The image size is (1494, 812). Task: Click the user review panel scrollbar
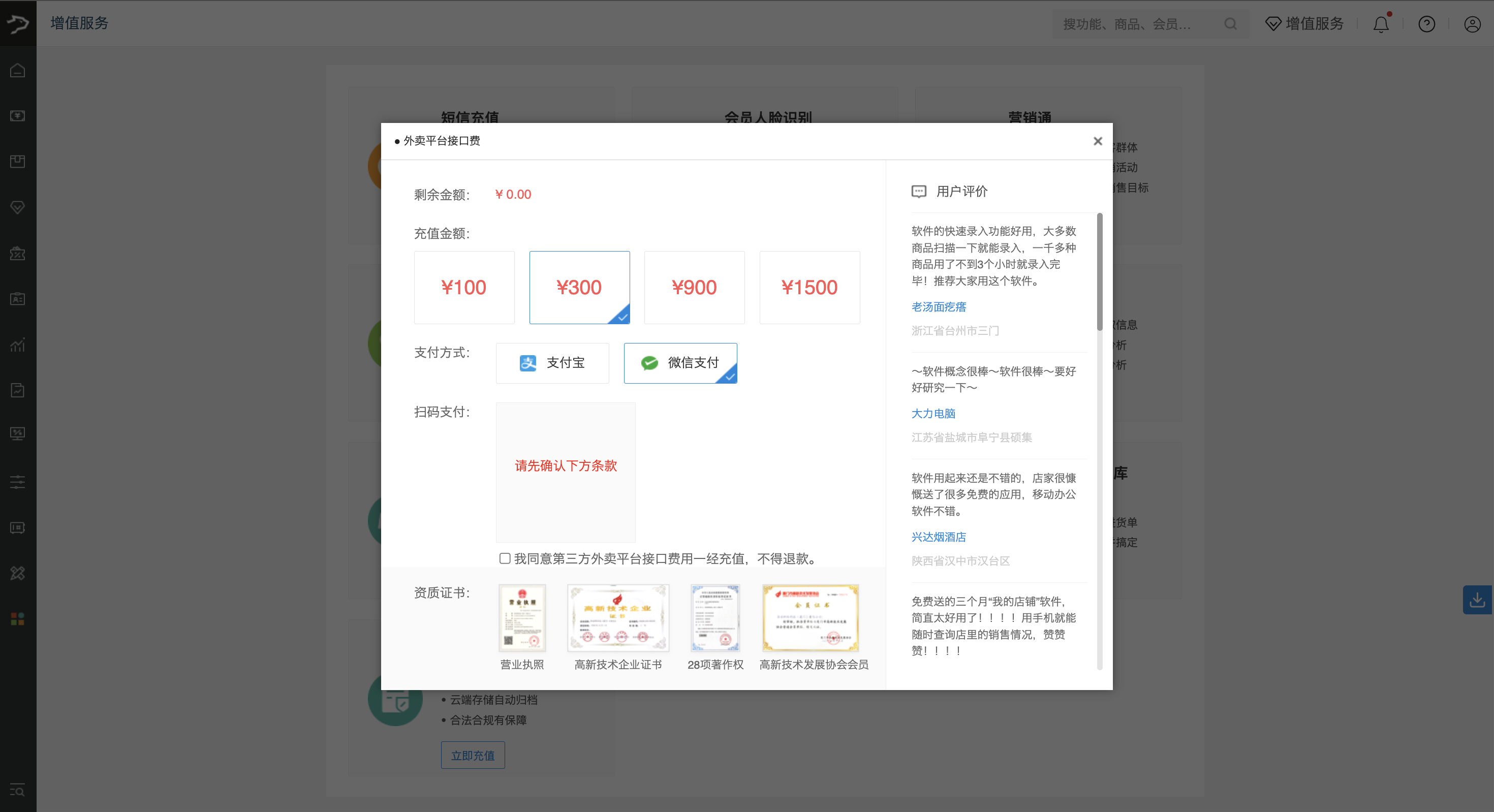1099,272
